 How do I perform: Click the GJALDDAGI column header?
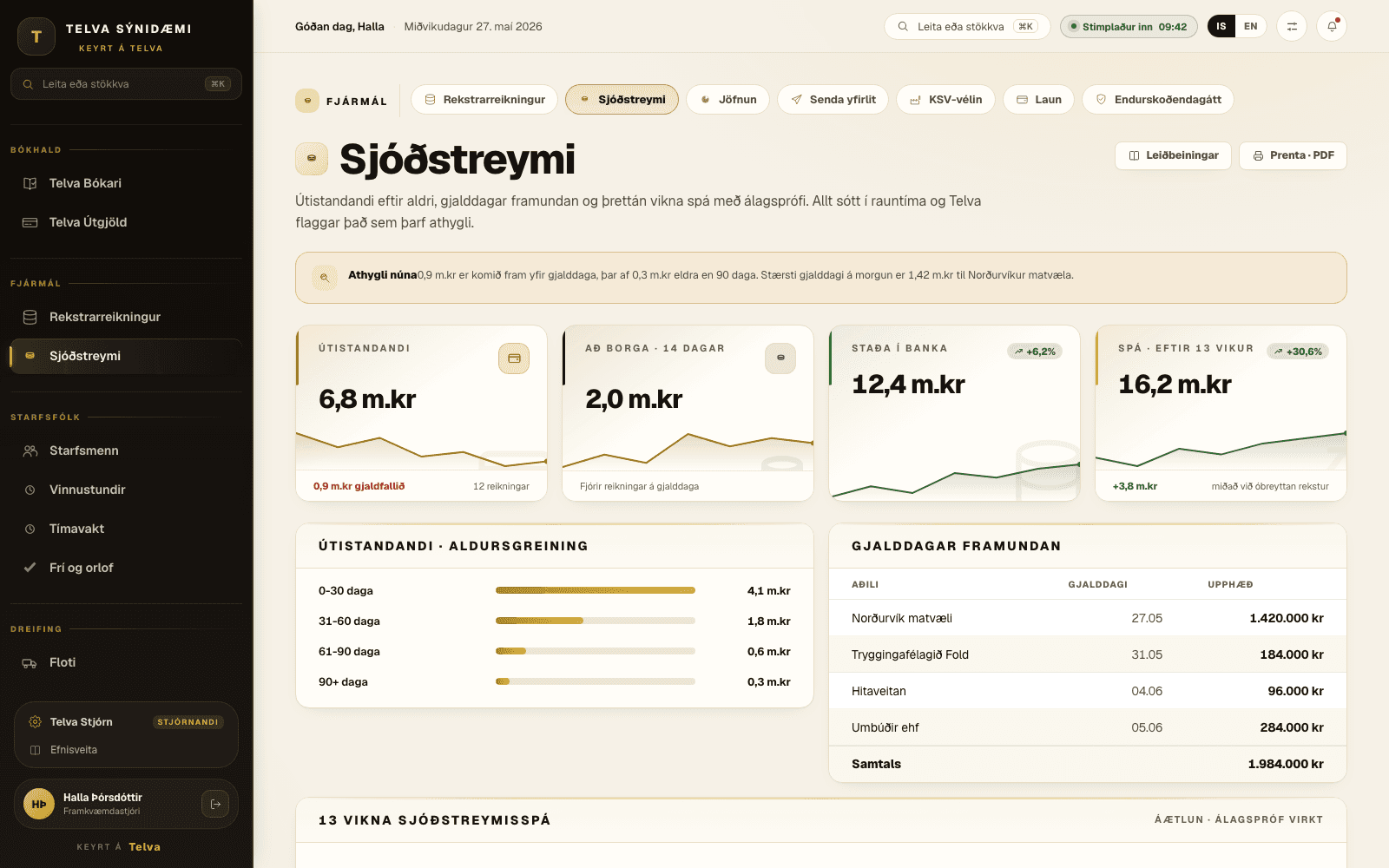pyautogui.click(x=1097, y=584)
